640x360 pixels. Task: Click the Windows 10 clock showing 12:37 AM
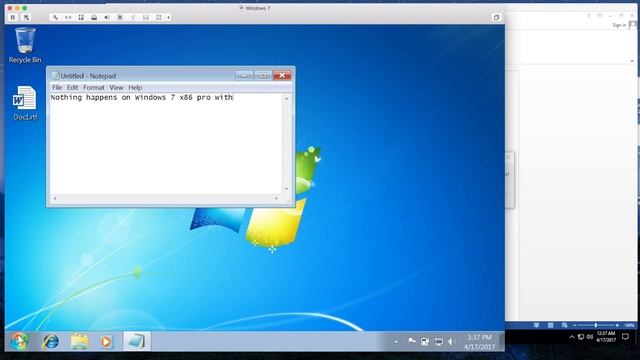(x=606, y=337)
